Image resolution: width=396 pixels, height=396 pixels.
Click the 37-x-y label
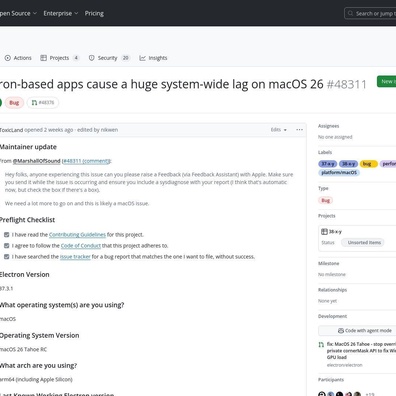pyautogui.click(x=327, y=164)
